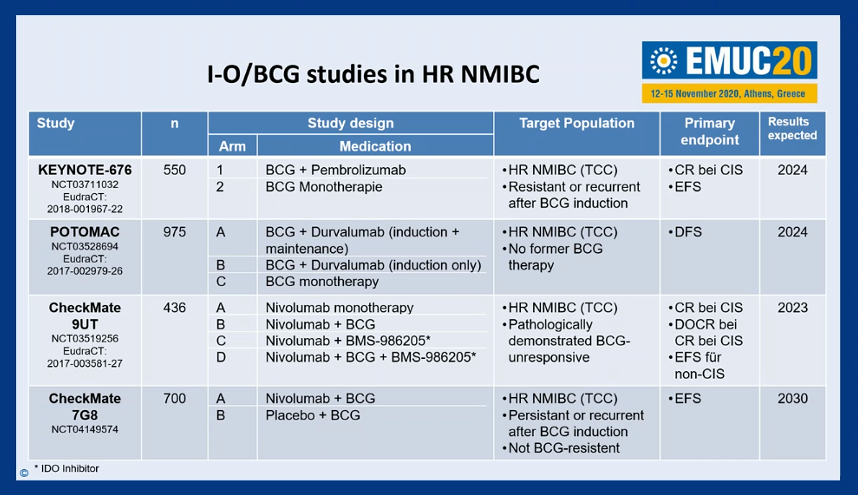This screenshot has width=858, height=495.
Task: Click the POTOMAC study name
Action: [x=85, y=232]
